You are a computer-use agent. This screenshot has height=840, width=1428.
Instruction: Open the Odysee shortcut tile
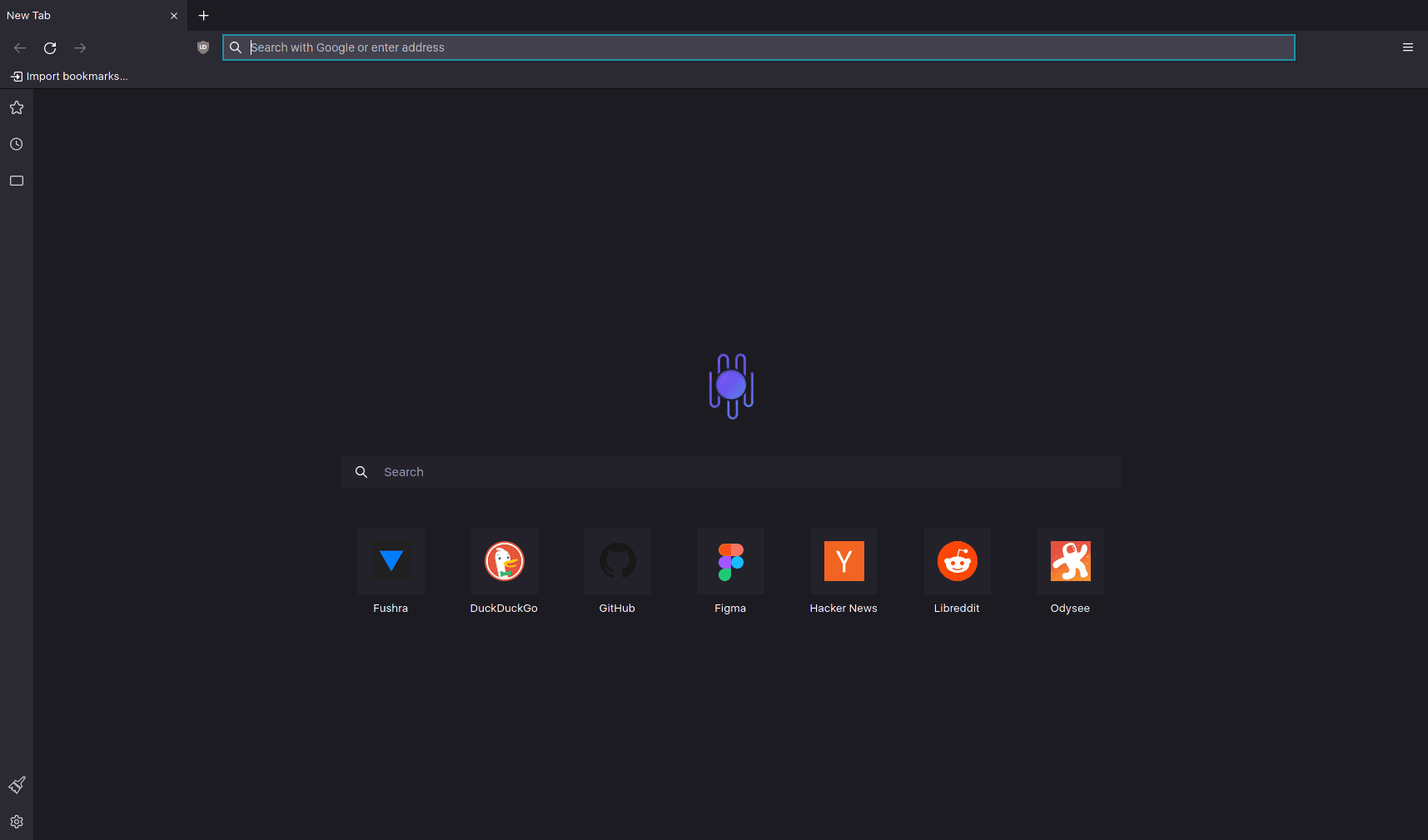tap(1071, 561)
